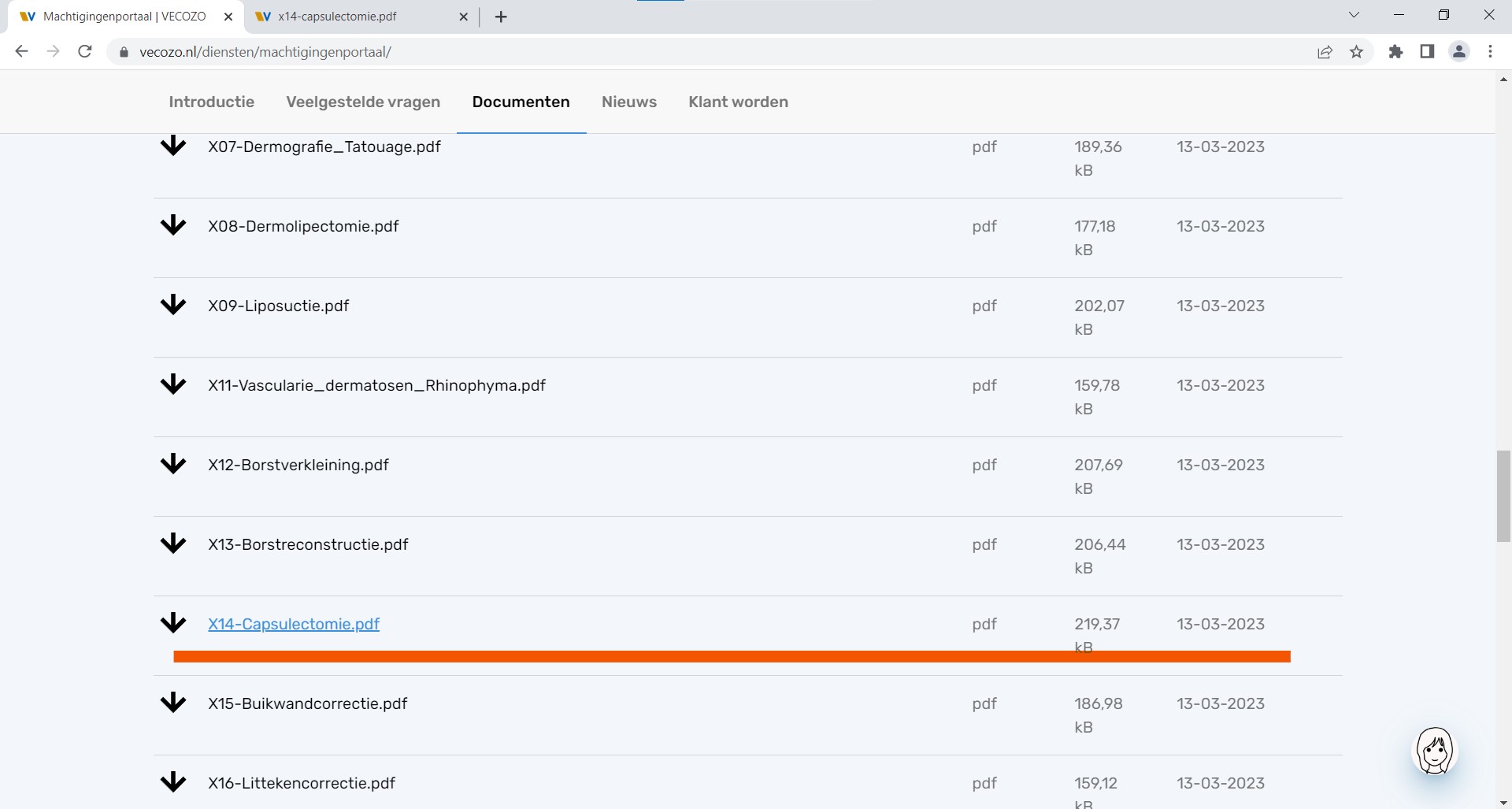
Task: Download X12-Borstverkleining.pdf via its arrow icon
Action: coord(172,465)
